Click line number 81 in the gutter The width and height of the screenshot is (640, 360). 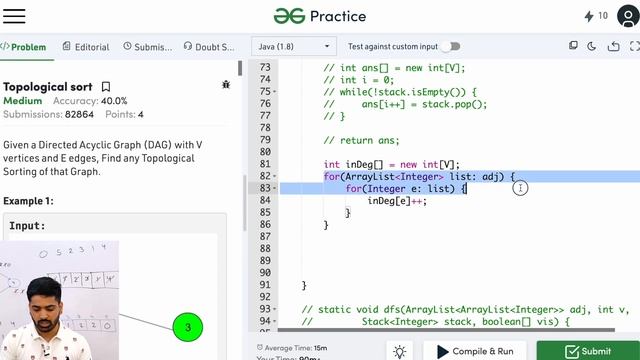265,164
